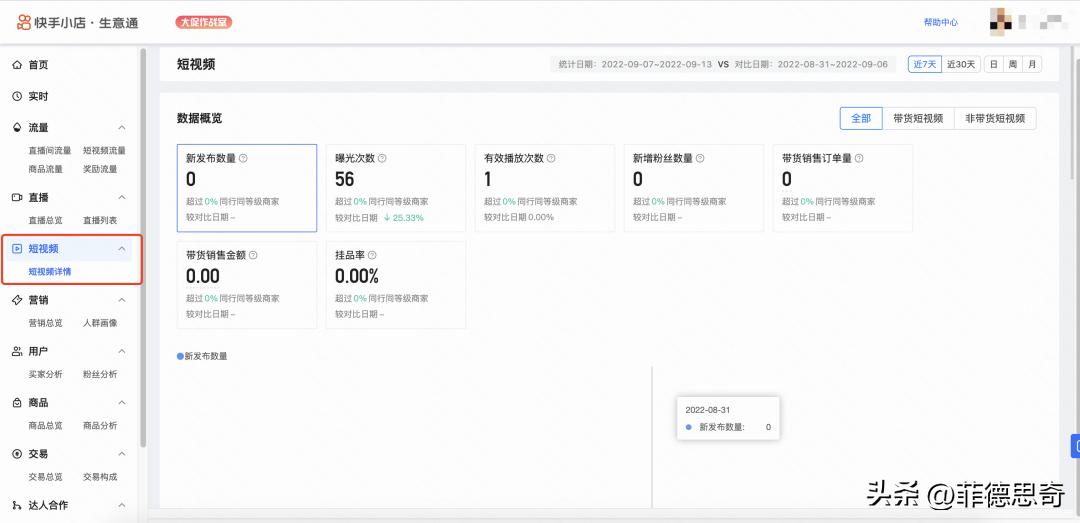Open 短视频流量 in sidebar
Image resolution: width=1080 pixels, height=523 pixels.
[x=104, y=151]
